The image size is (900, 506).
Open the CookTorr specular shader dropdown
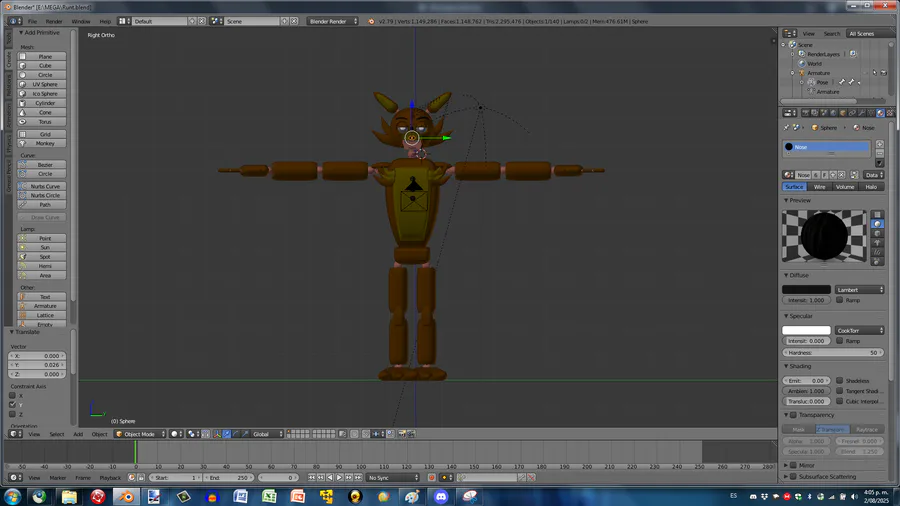point(859,330)
